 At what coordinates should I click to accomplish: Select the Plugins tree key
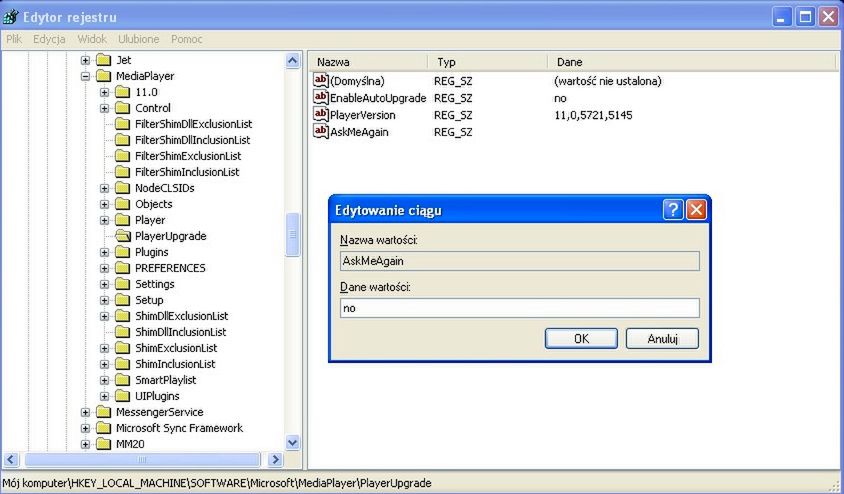coord(152,252)
